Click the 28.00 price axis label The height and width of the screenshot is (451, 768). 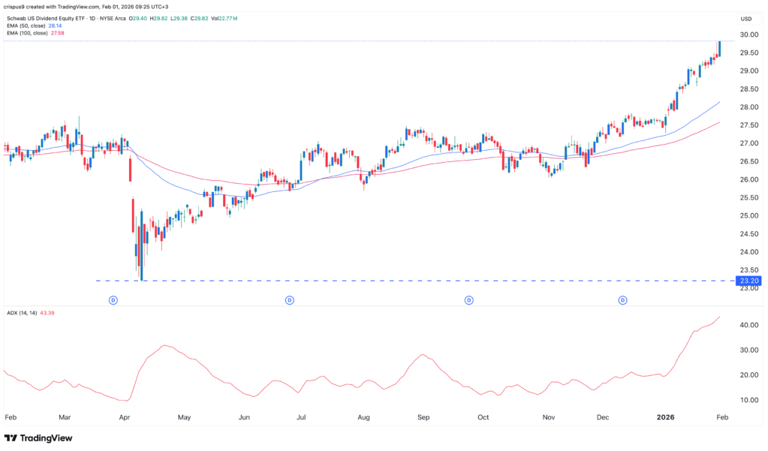[x=749, y=107]
